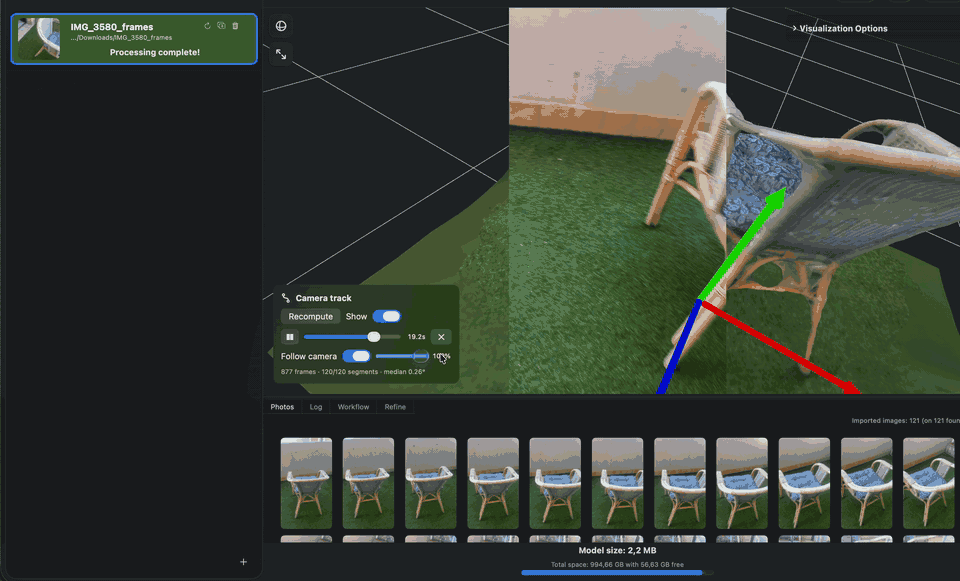Click the 'Processing complete!' status text

pos(155,52)
